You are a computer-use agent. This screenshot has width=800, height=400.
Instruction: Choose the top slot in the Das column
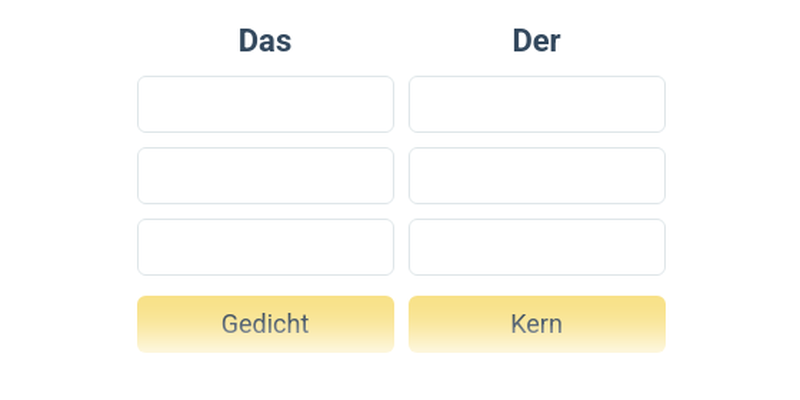point(265,104)
